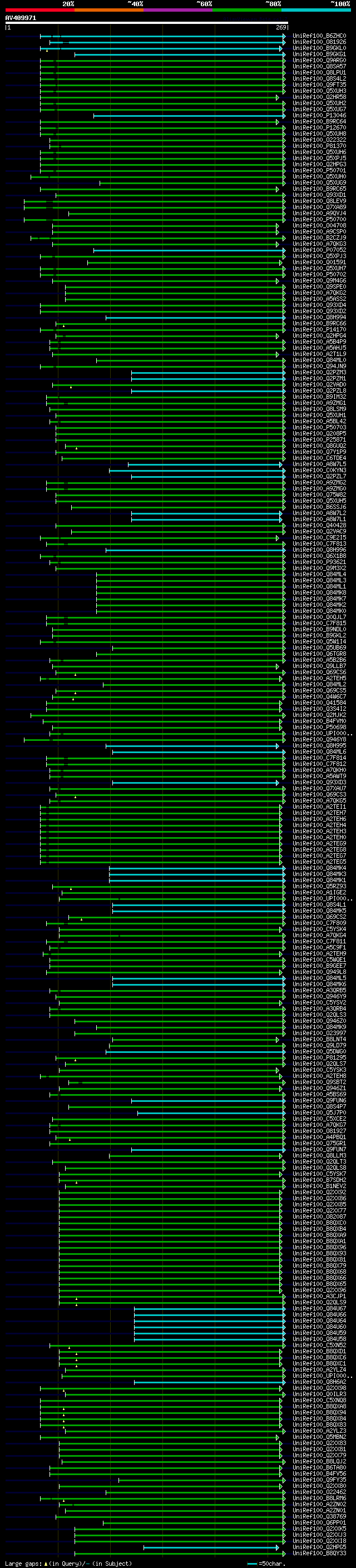Open hit UniRef100_B8LQJ2
Image resolution: width=356 pixels, height=1568 pixels.
click(x=319, y=1461)
